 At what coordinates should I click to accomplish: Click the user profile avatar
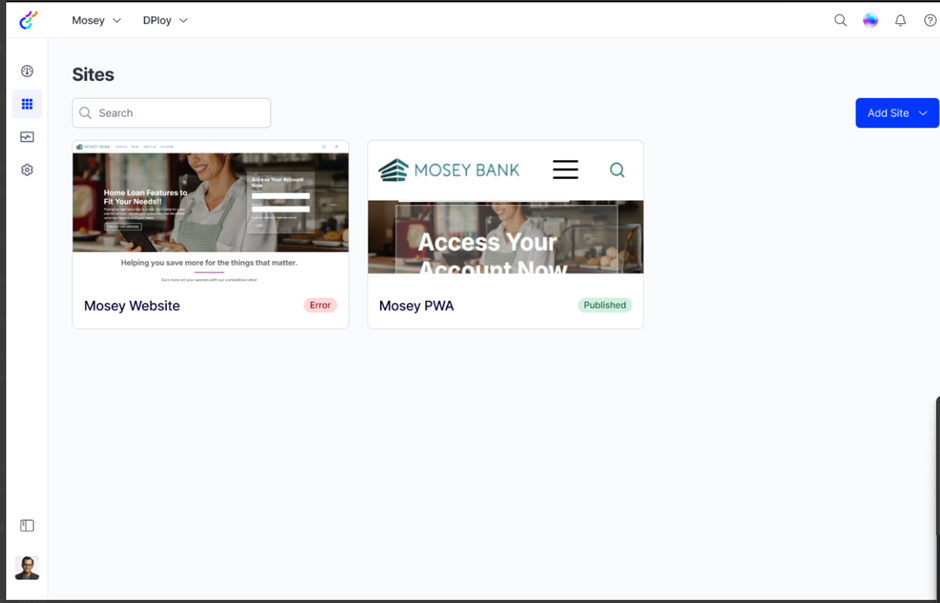(27, 568)
